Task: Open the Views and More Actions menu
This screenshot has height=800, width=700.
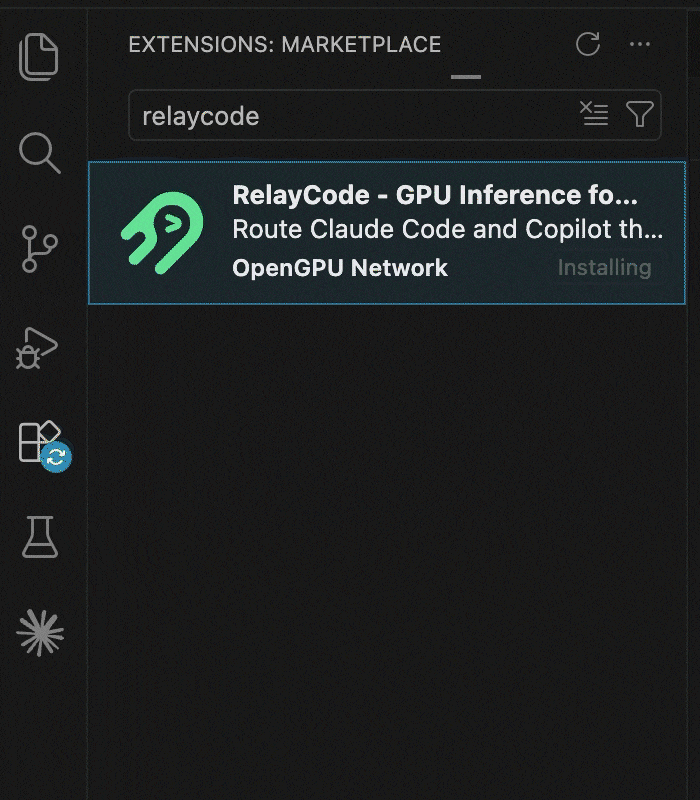Action: coord(640,44)
